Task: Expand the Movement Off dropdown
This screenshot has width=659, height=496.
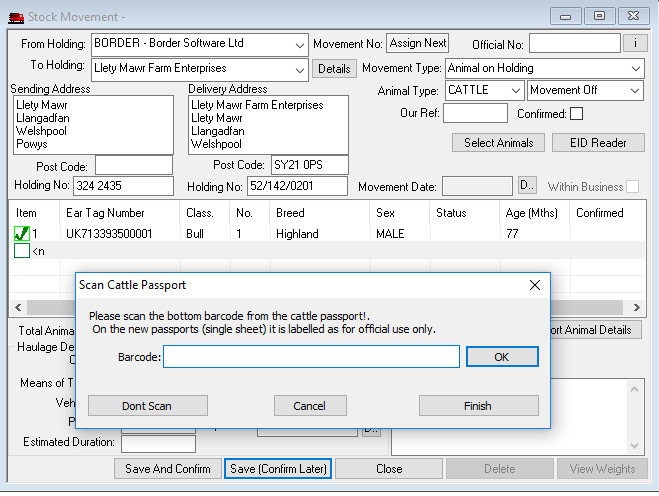Action: (635, 91)
